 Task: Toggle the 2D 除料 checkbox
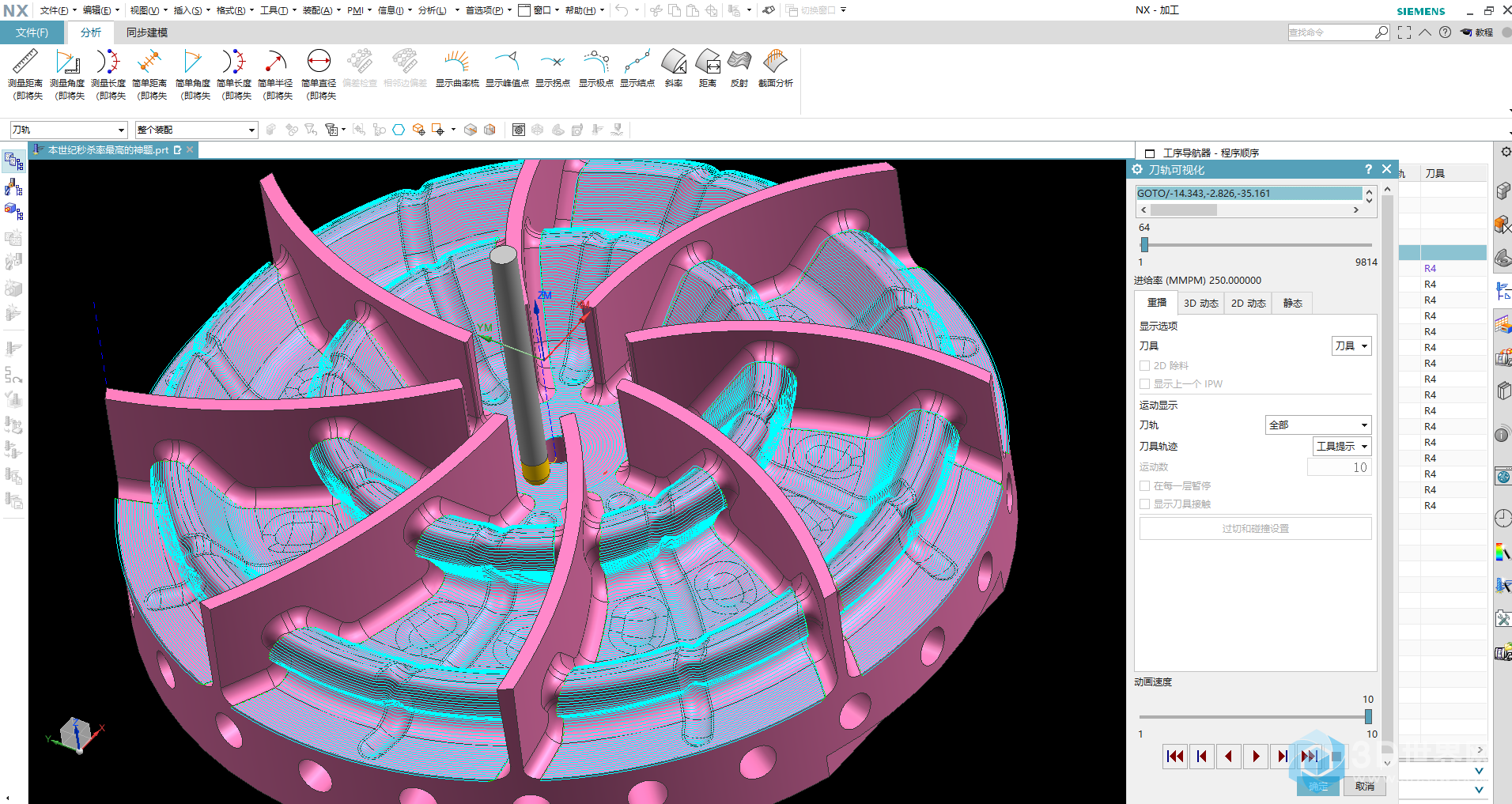pos(1144,365)
